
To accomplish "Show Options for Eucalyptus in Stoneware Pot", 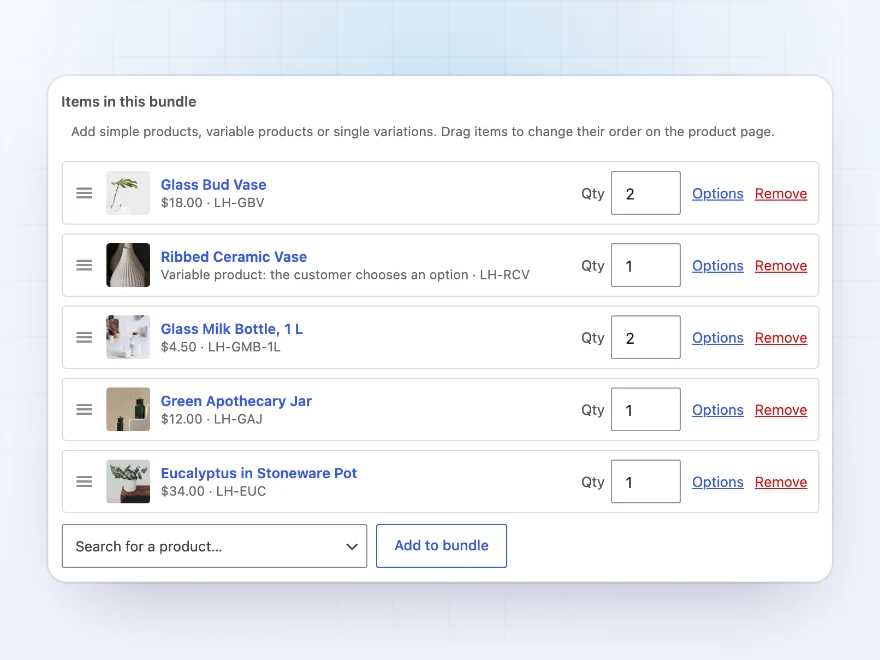I will [x=717, y=482].
